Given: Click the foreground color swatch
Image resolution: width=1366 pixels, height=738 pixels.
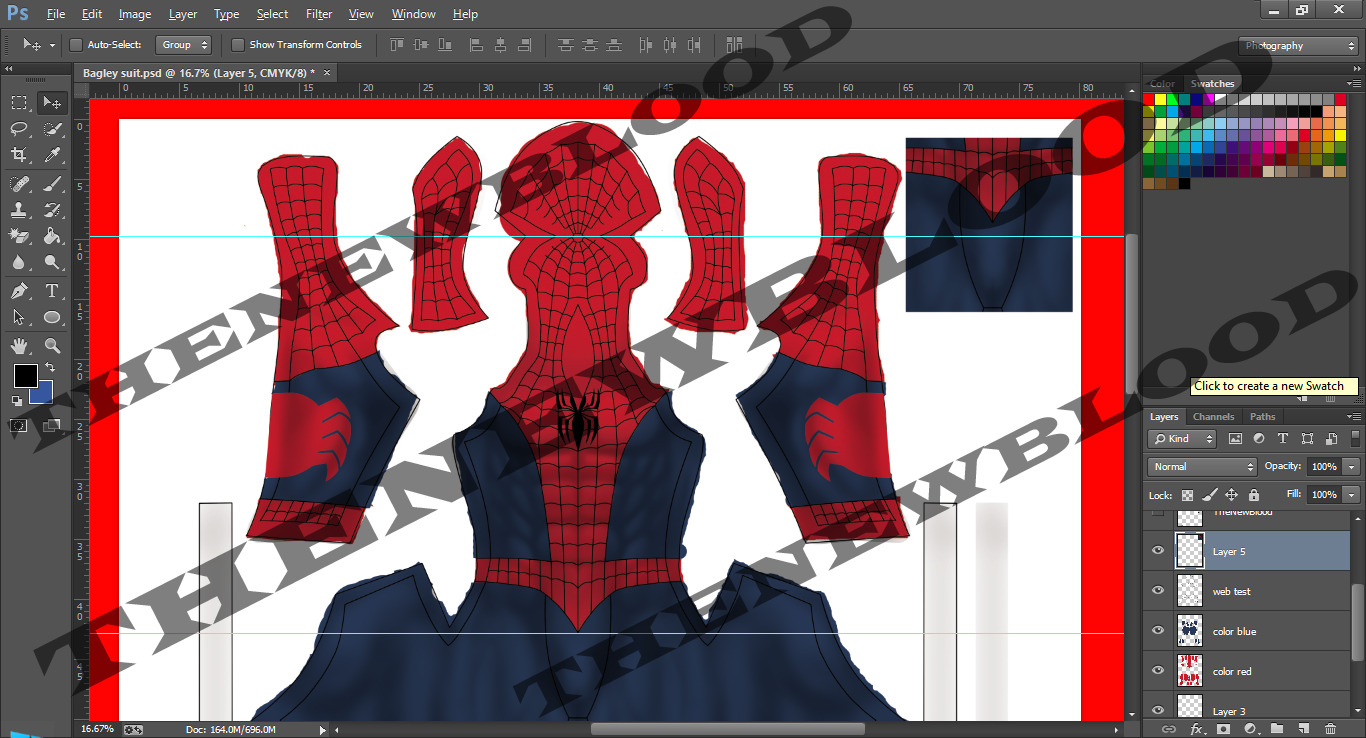Looking at the screenshot, I should (25, 376).
